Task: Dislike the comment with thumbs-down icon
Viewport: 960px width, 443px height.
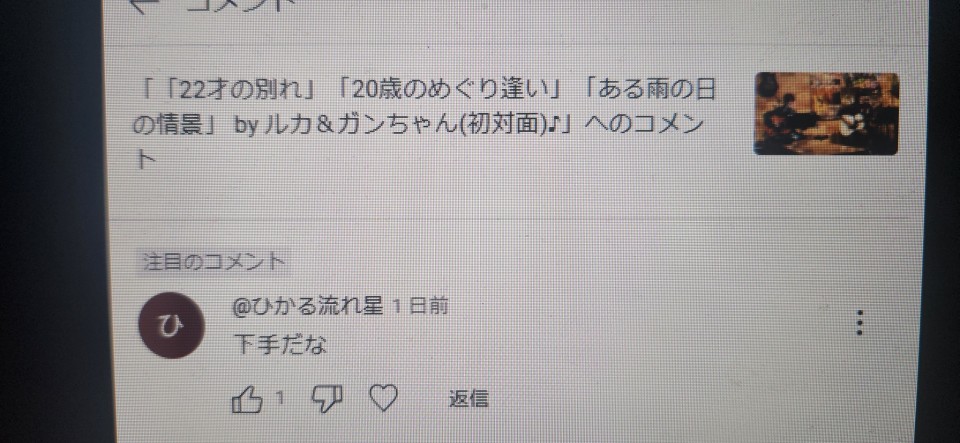Action: pyautogui.click(x=327, y=399)
